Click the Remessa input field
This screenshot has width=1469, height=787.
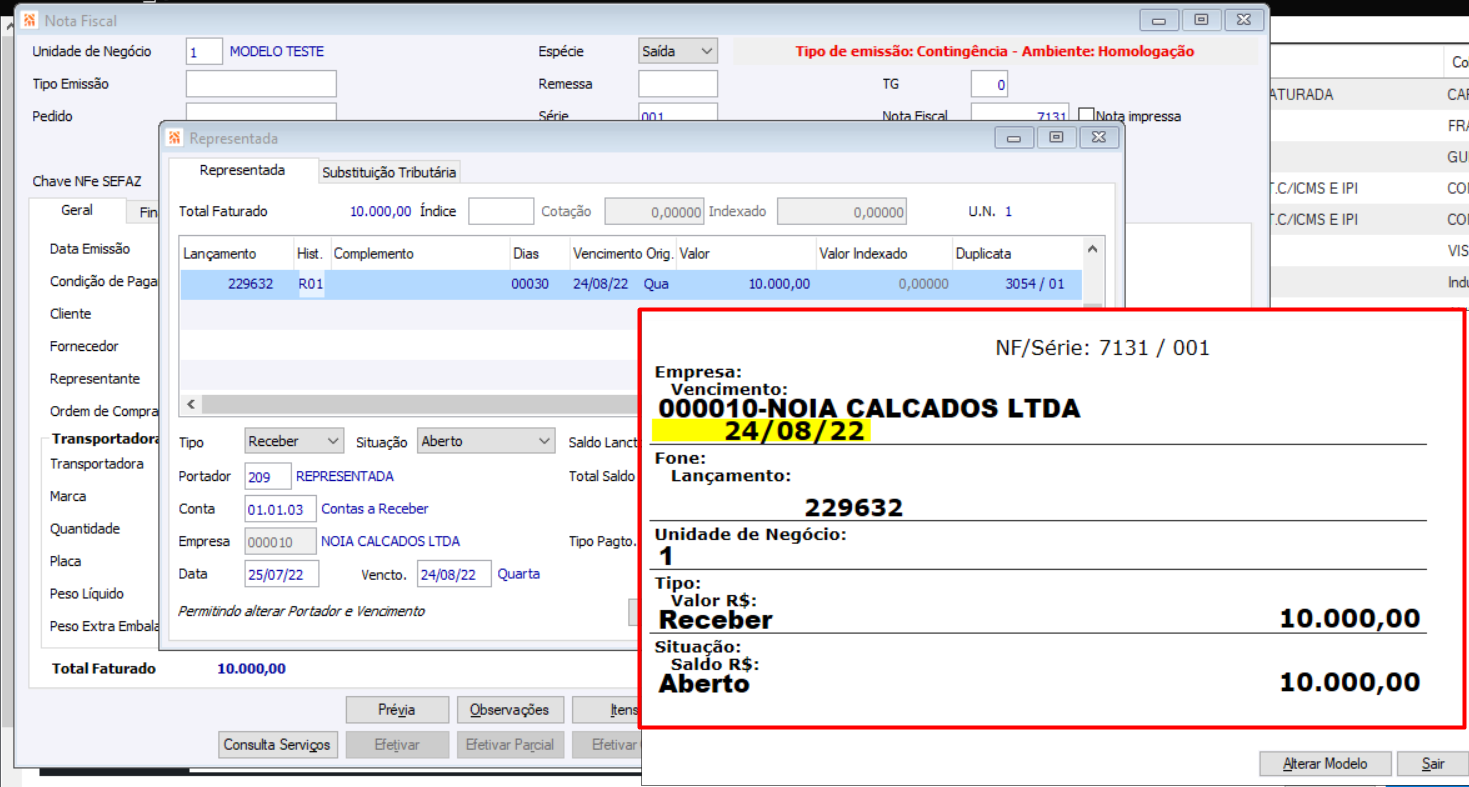[x=678, y=84]
